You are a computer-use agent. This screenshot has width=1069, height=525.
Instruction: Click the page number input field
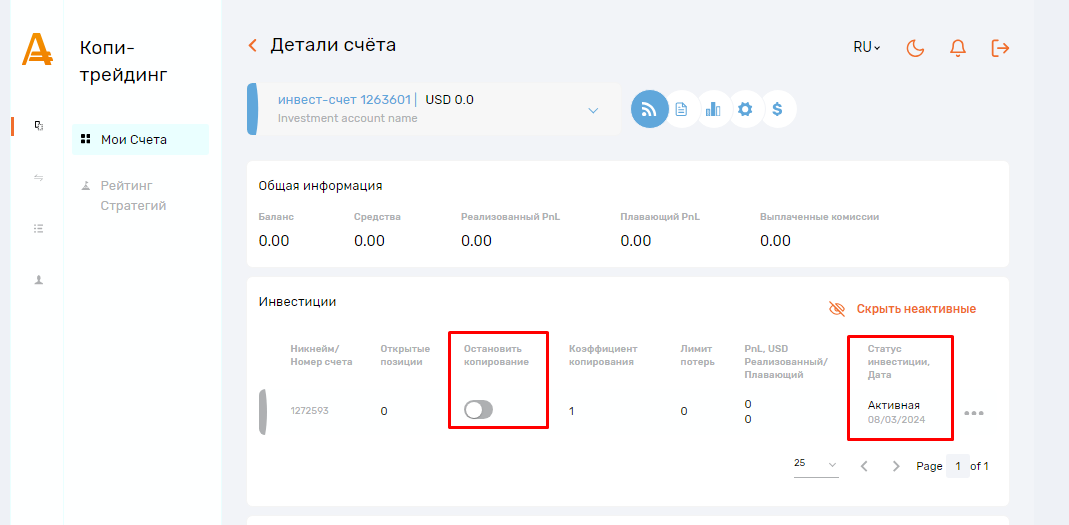click(x=957, y=466)
